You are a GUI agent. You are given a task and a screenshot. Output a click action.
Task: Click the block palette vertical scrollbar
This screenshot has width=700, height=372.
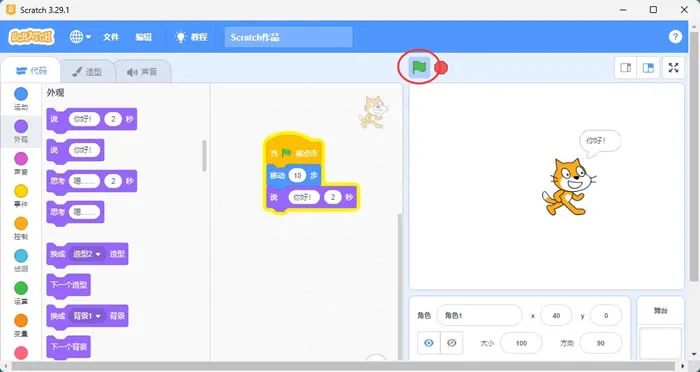click(x=204, y=156)
